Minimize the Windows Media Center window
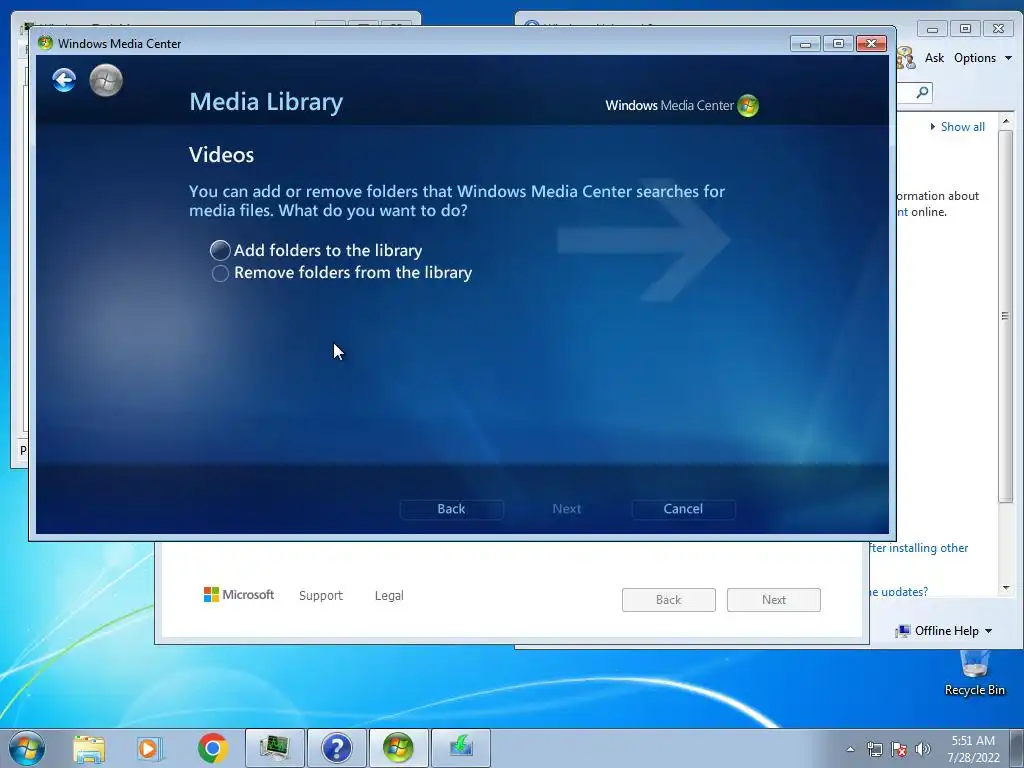The height and width of the screenshot is (768, 1024). [x=805, y=44]
